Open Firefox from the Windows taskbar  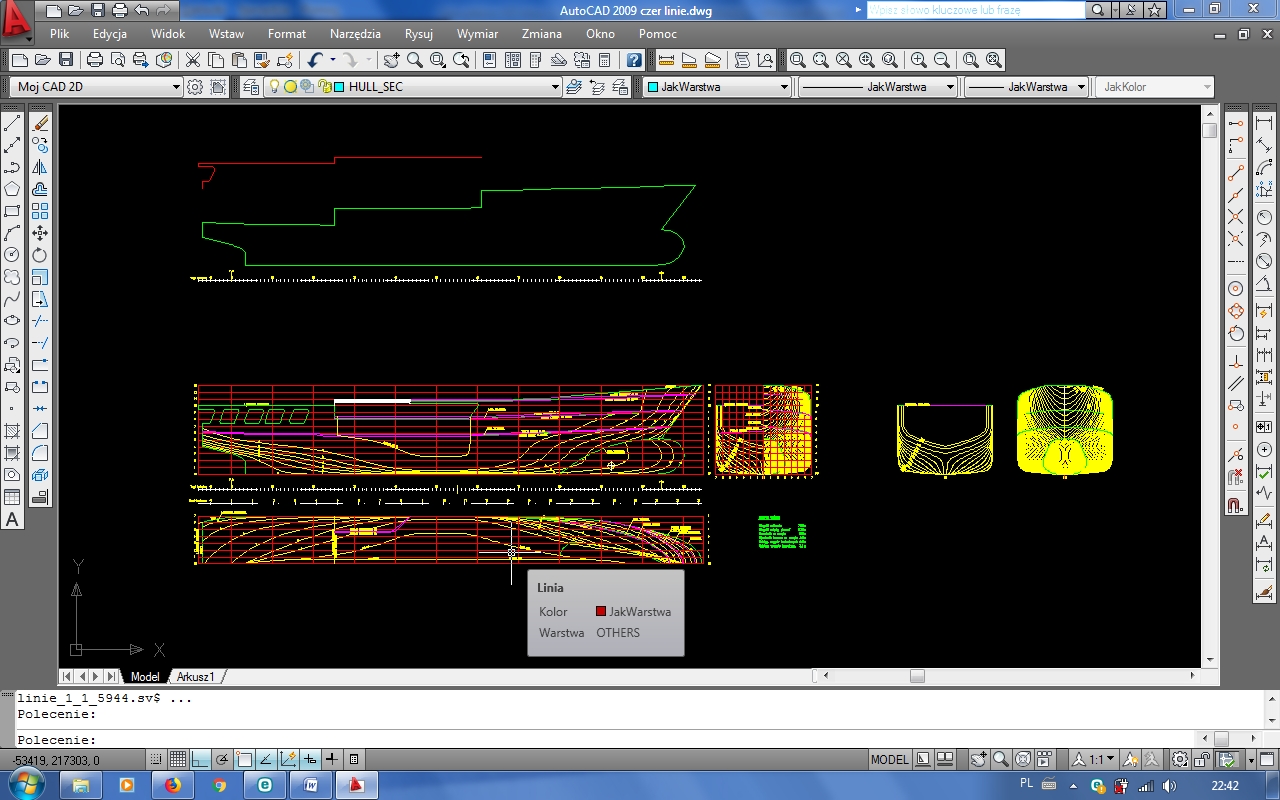[173, 785]
